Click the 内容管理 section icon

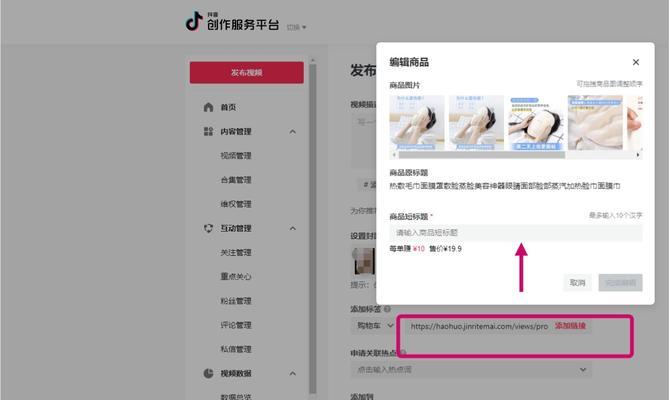pos(208,131)
